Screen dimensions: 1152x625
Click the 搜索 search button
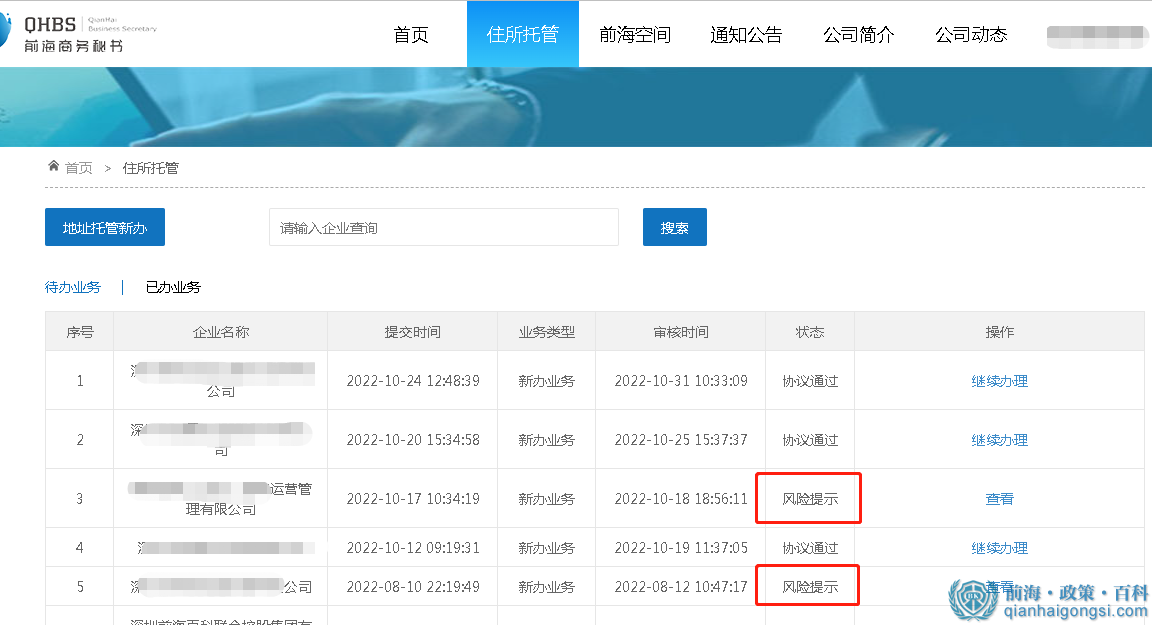(674, 226)
